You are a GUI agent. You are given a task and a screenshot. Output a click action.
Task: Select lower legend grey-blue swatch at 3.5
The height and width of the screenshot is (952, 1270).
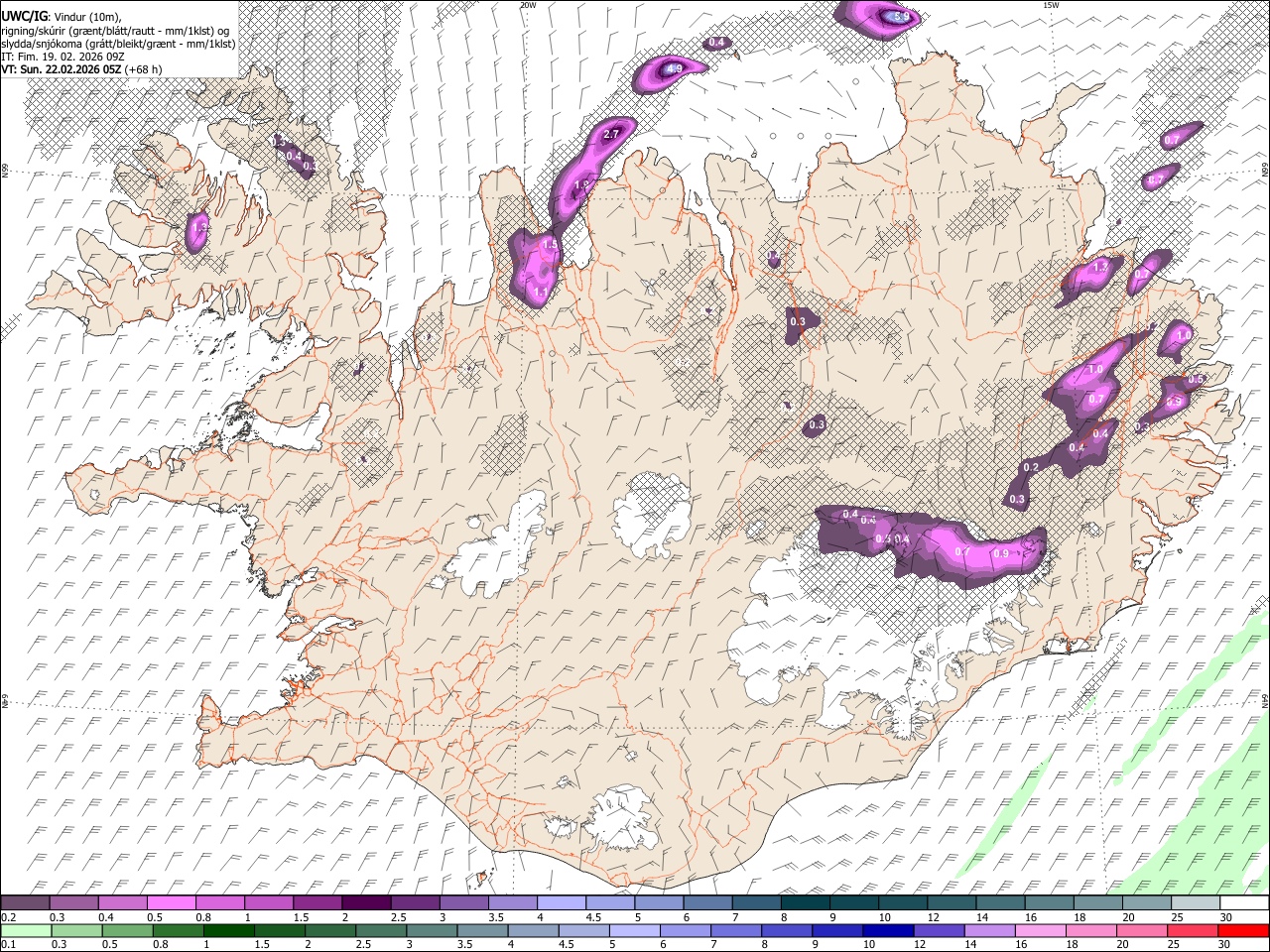(x=482, y=930)
